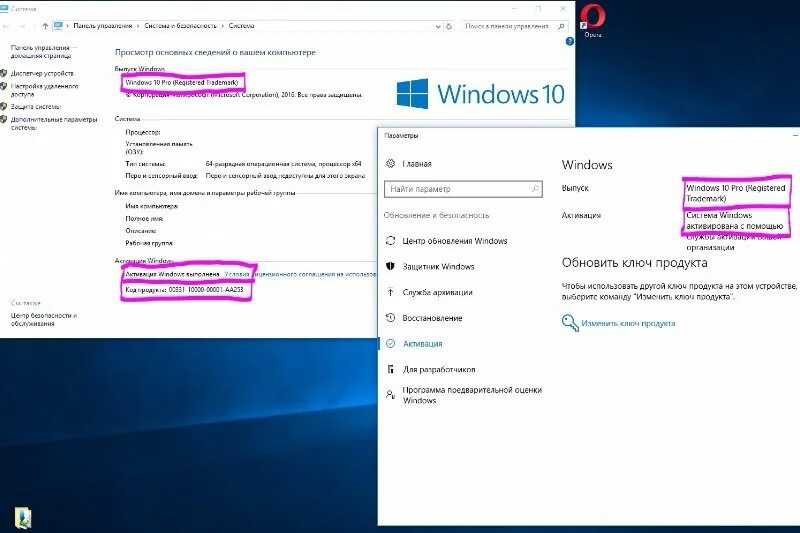
Task: Click the Windows Update refresh icon
Action: [391, 241]
